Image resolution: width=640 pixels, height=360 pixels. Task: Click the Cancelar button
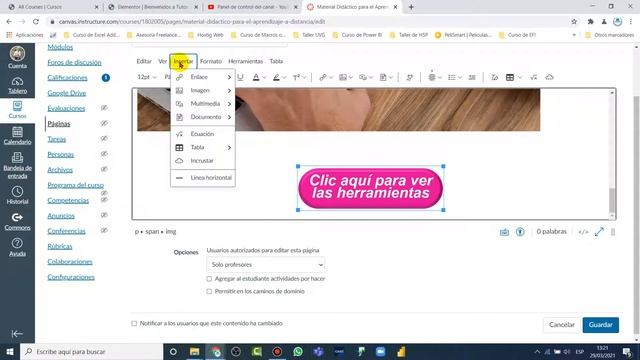pyautogui.click(x=562, y=325)
